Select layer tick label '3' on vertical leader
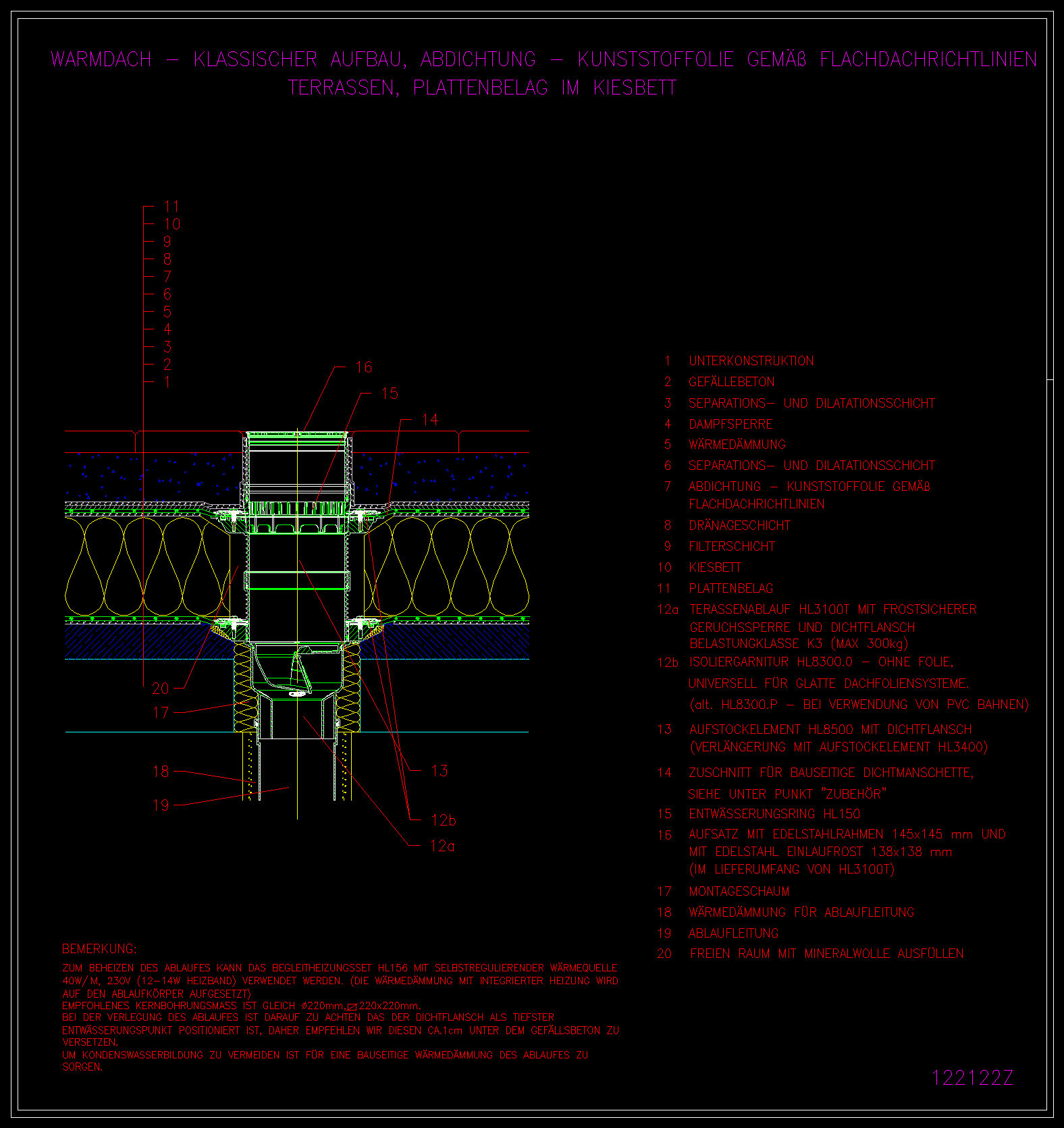The image size is (1064, 1128). (167, 347)
